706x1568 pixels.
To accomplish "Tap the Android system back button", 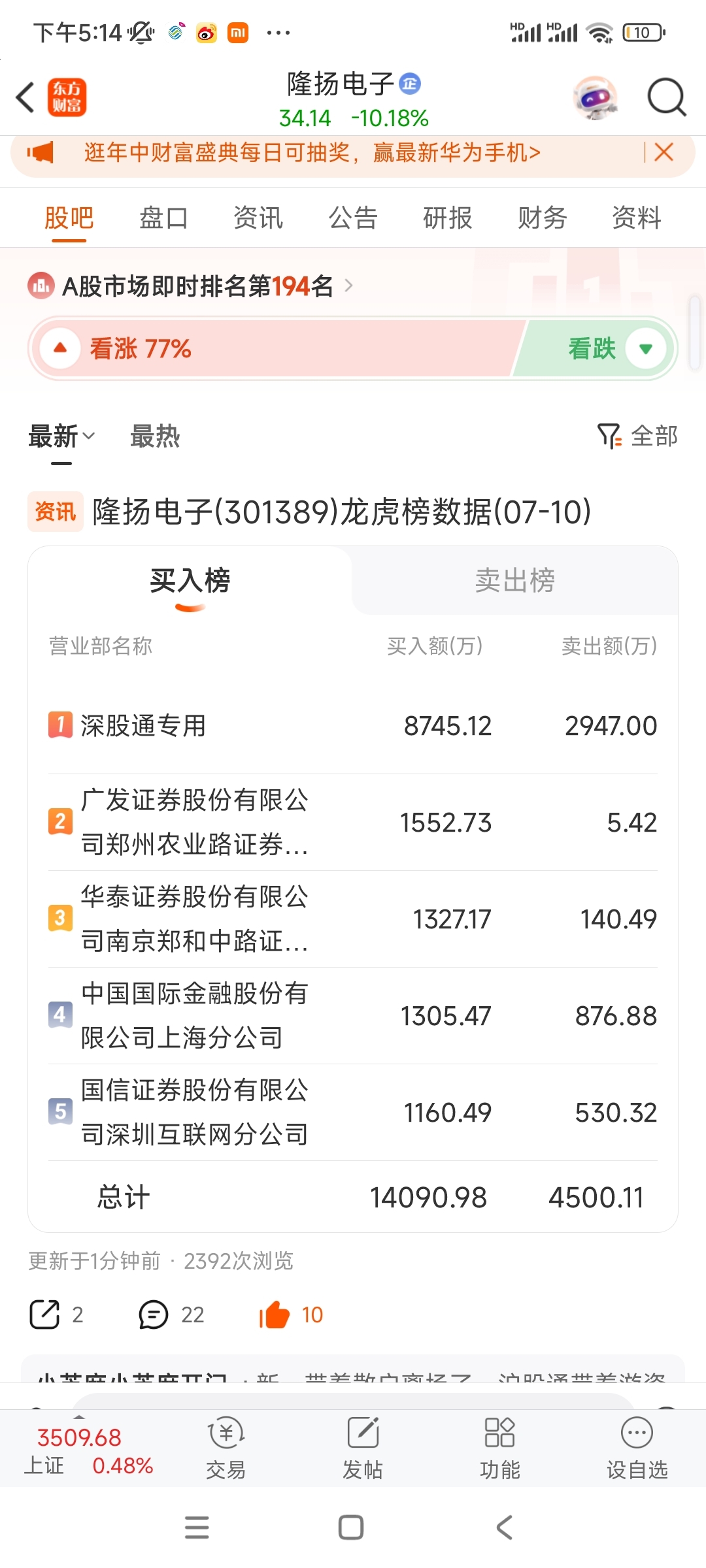I will pos(505,1527).
